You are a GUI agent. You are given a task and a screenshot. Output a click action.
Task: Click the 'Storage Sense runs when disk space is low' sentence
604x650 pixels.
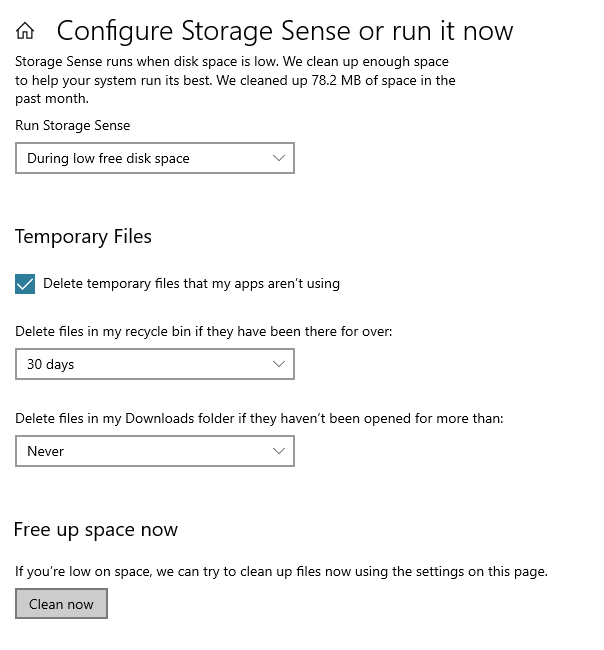coord(146,61)
